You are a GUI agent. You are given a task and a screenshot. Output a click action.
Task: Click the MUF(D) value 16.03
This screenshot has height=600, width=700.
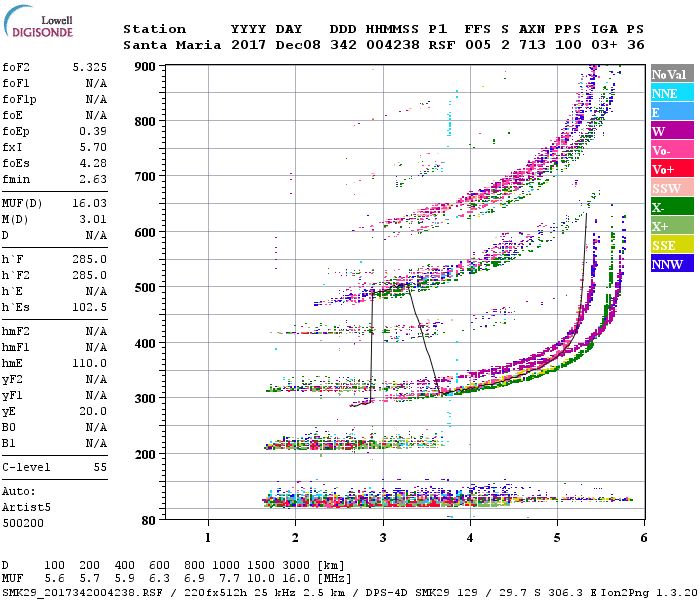pos(90,204)
